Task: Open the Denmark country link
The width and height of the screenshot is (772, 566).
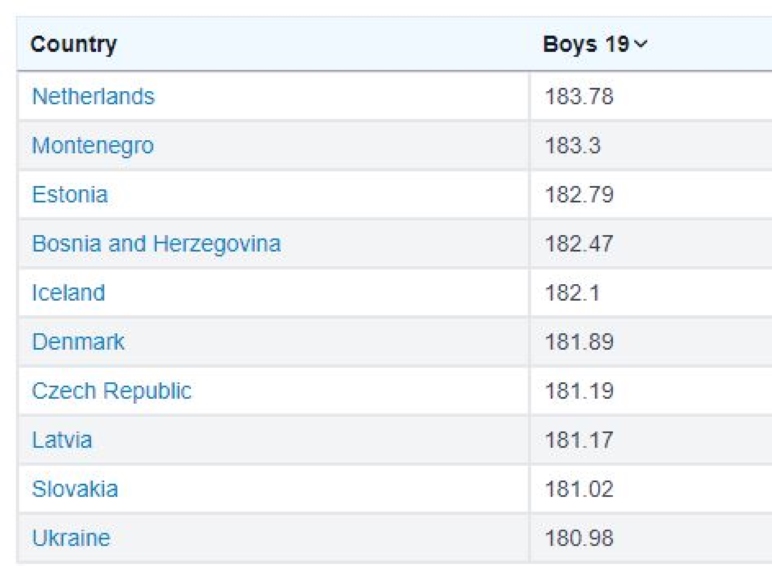Action: coord(78,342)
